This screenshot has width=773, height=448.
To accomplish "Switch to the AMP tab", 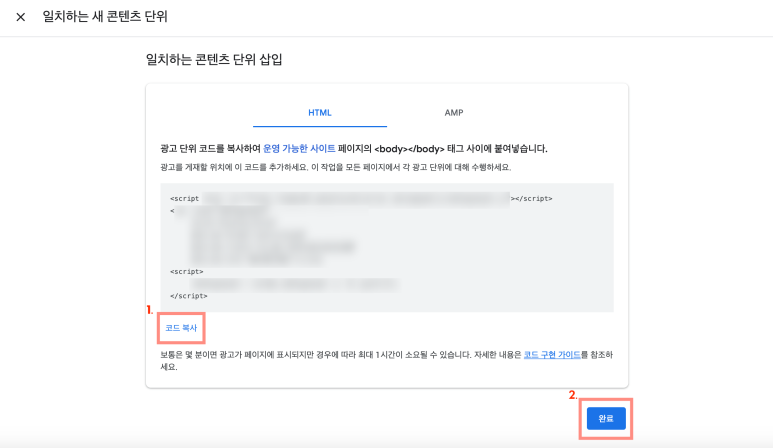I will coord(454,113).
